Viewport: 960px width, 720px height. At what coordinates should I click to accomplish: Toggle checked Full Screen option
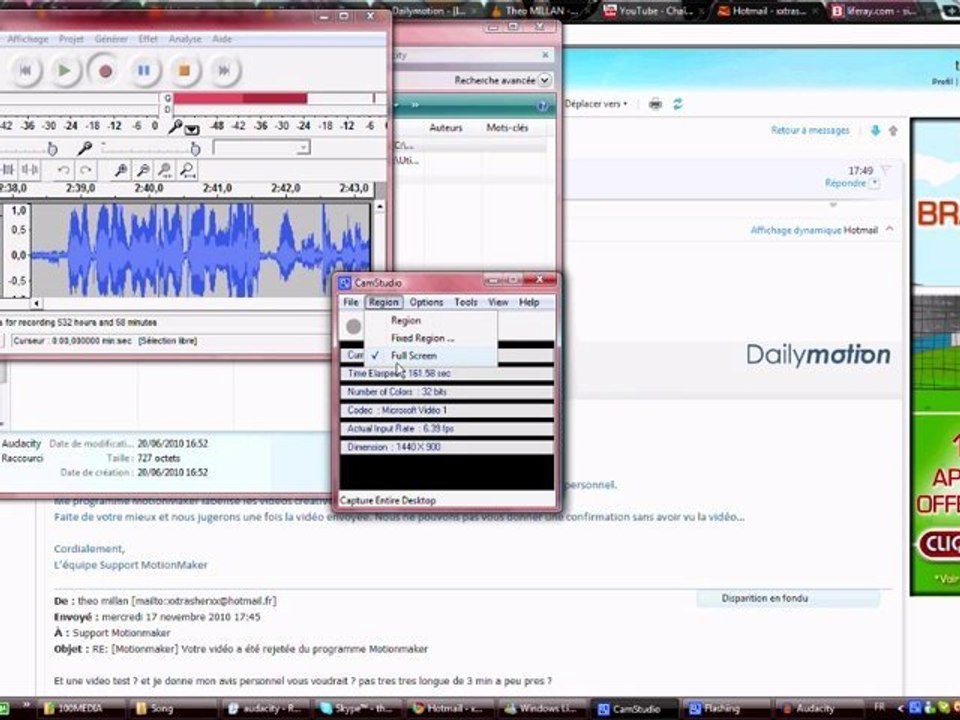[x=431, y=356]
